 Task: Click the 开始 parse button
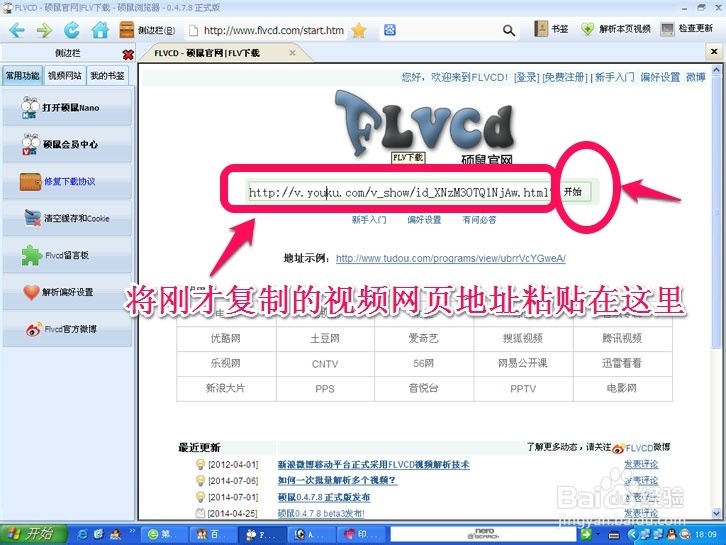click(x=573, y=192)
